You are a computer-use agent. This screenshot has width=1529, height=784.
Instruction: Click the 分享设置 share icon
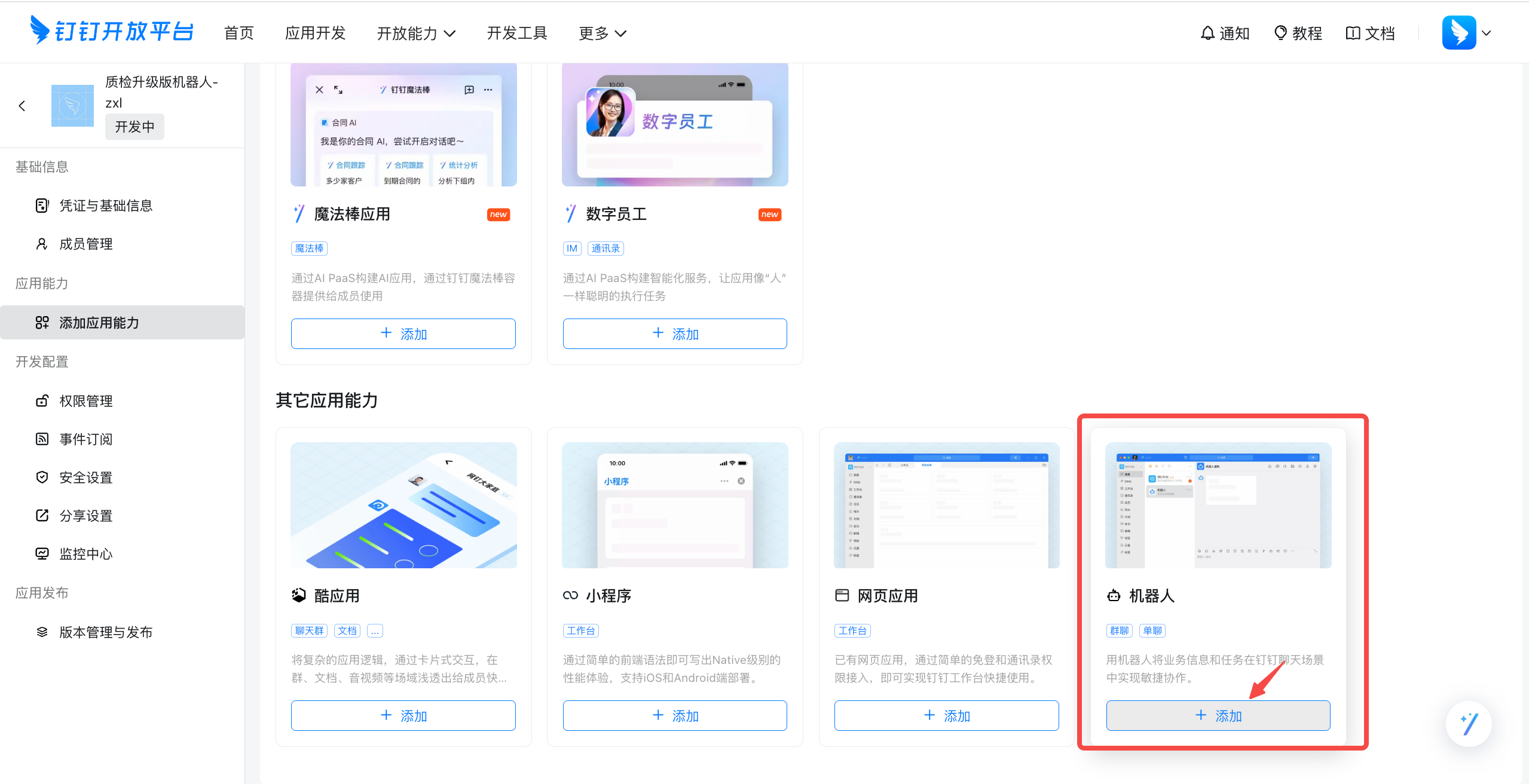[42, 516]
